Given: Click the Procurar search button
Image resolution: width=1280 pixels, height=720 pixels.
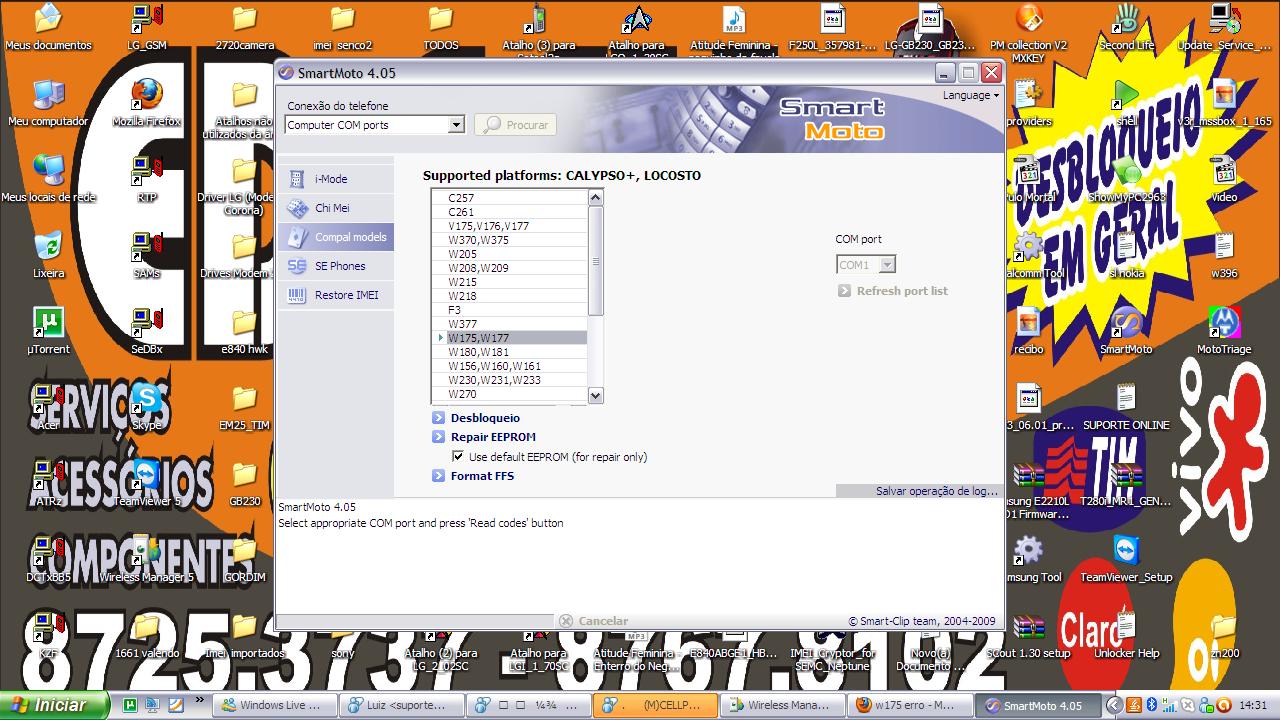Looking at the screenshot, I should [x=515, y=125].
